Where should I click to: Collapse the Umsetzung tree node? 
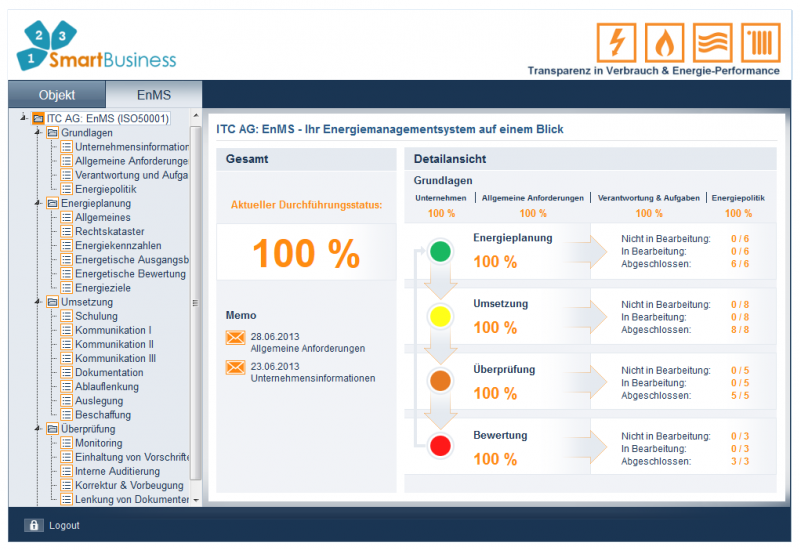37,302
